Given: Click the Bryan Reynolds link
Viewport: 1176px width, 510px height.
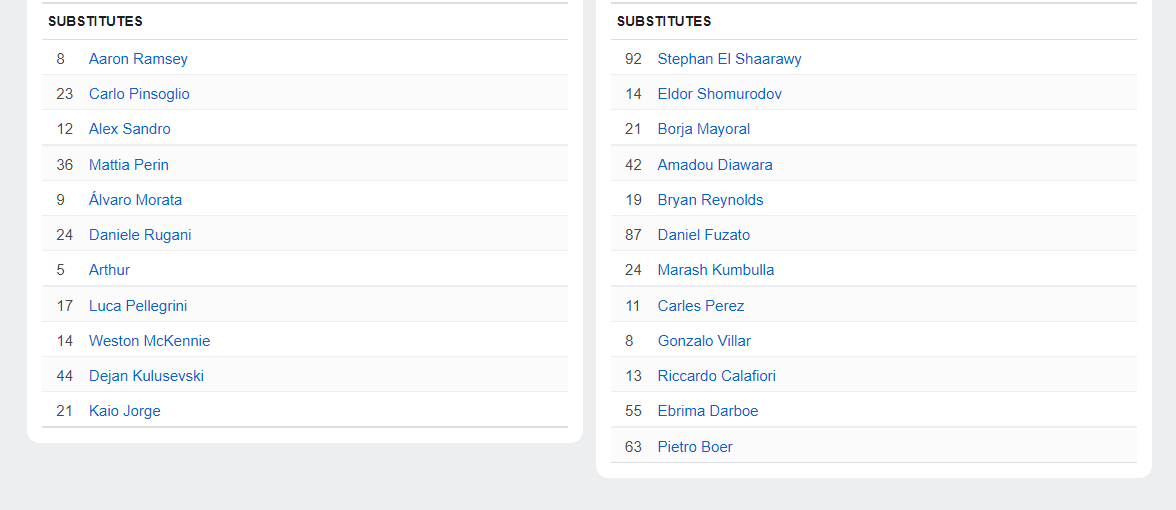Looking at the screenshot, I should pos(710,200).
